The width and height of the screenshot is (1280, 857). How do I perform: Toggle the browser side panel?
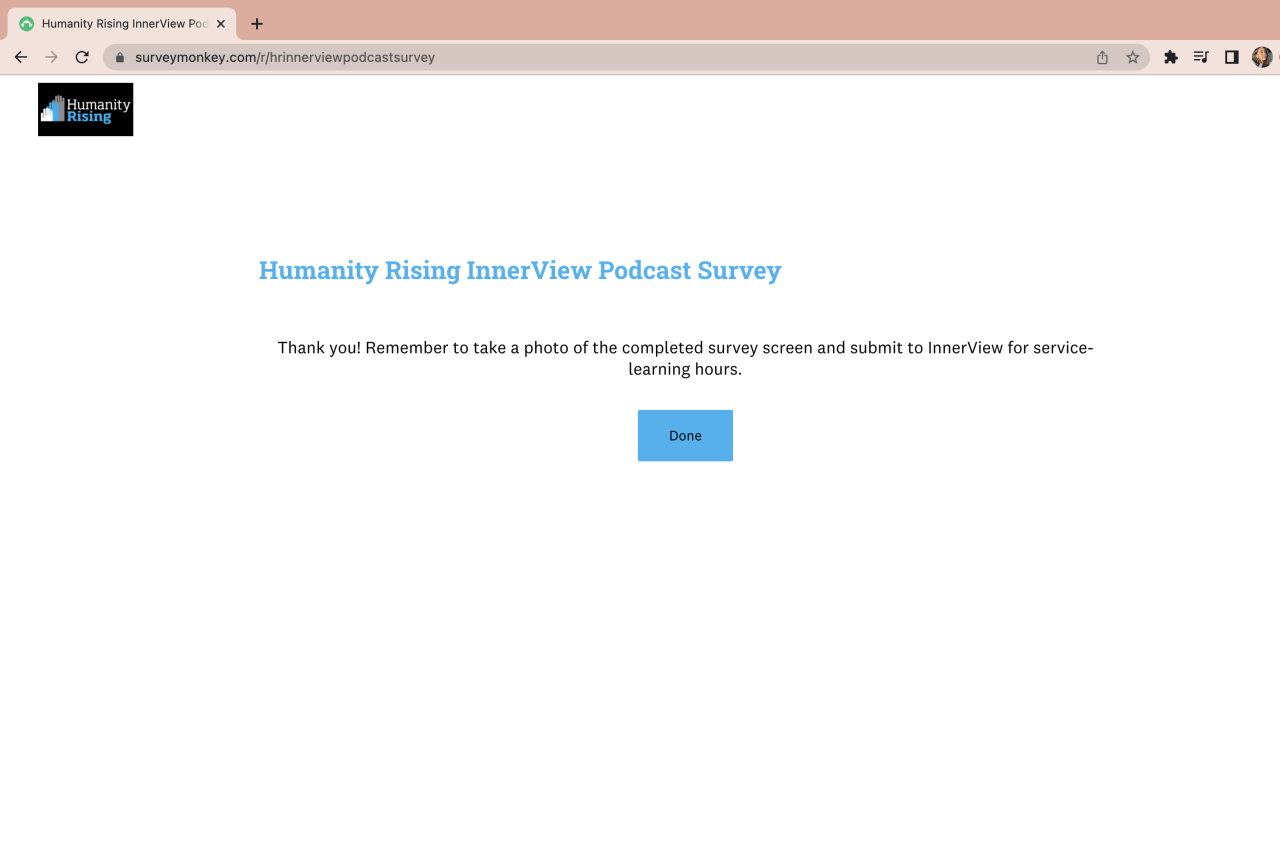point(1232,57)
